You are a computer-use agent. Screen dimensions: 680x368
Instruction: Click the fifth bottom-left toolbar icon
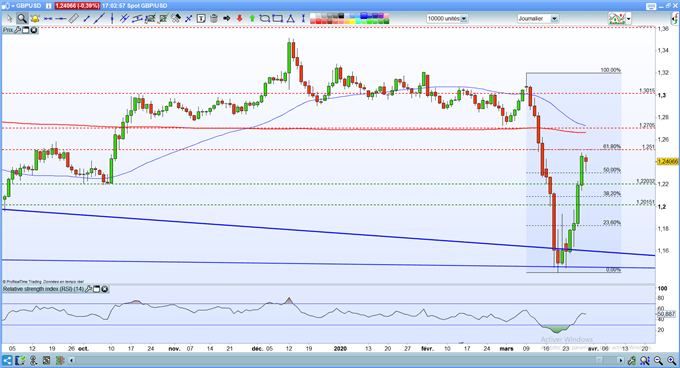click(x=59, y=360)
